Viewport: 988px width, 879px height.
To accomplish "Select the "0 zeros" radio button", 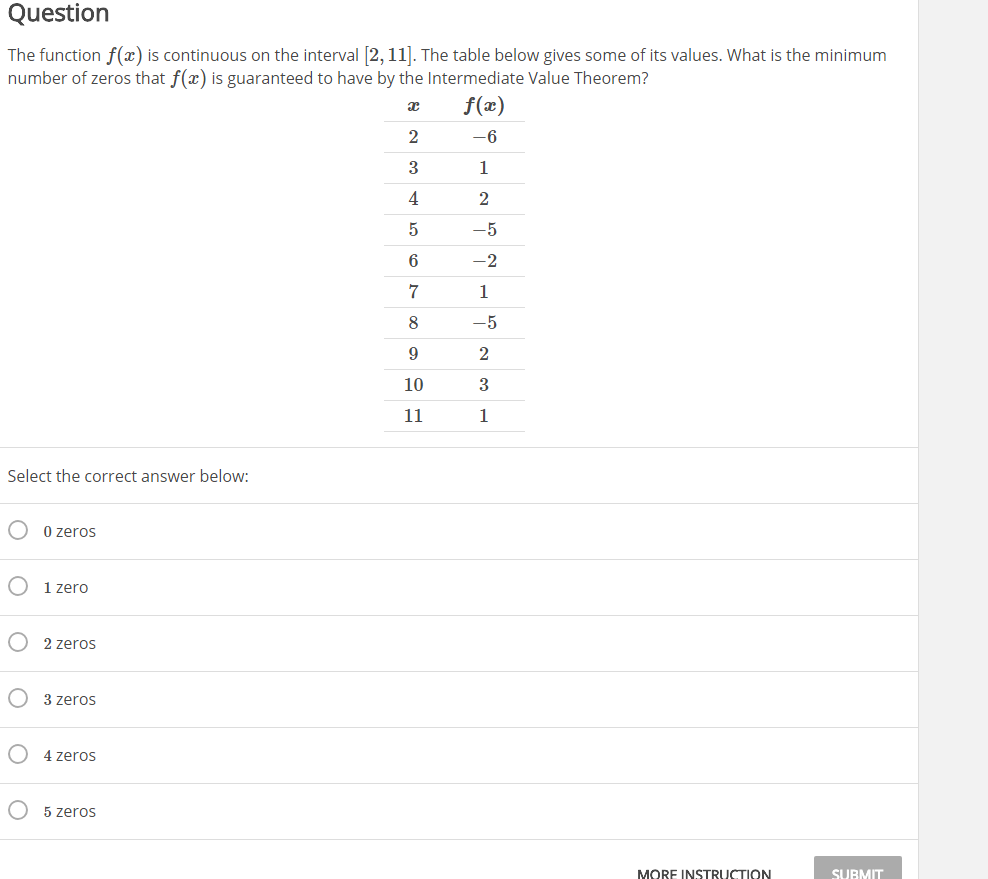I will [17, 531].
